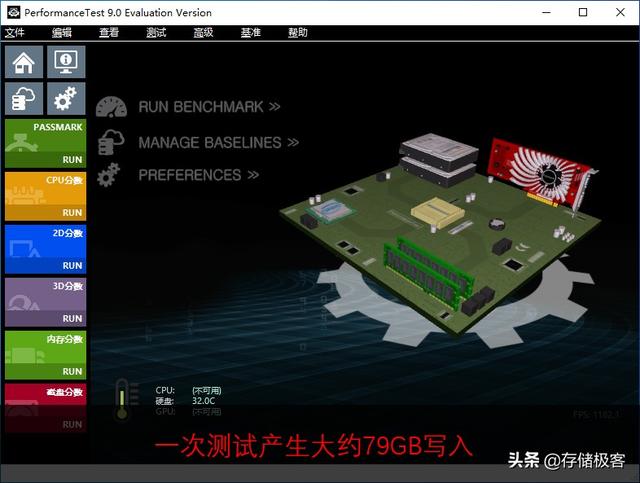Viewport: 640px width, 483px height.
Task: Select the hard disk temperature value 32.0C
Action: pyautogui.click(x=203, y=401)
